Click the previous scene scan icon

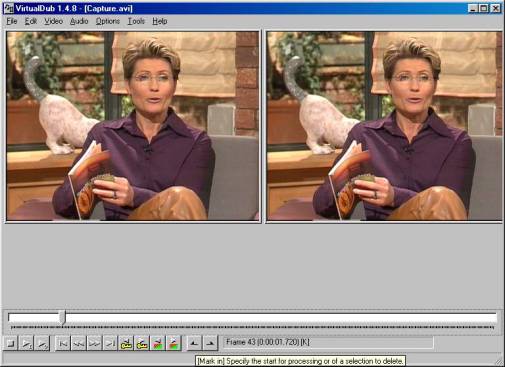(158, 343)
